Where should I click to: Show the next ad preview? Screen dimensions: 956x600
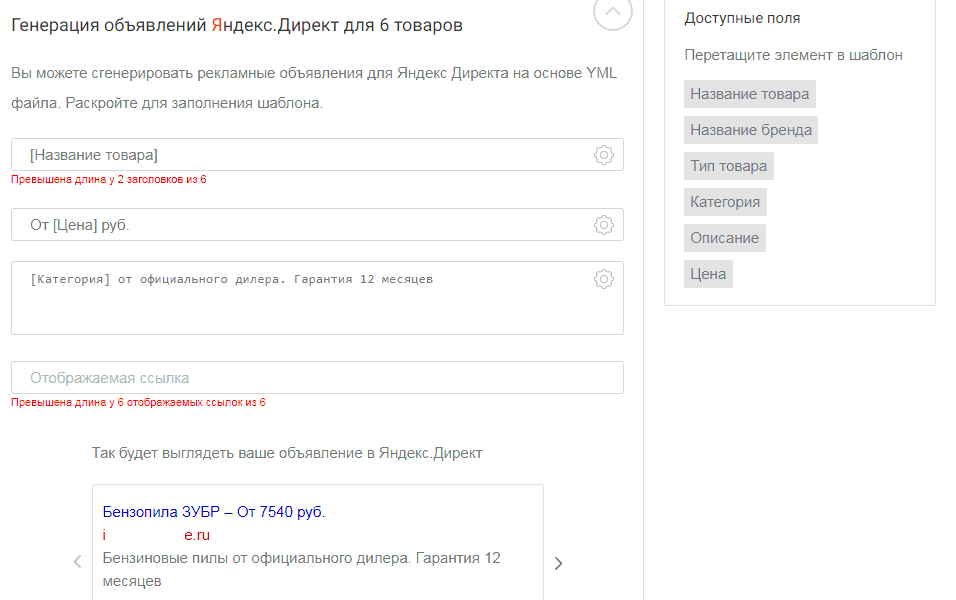pos(558,563)
